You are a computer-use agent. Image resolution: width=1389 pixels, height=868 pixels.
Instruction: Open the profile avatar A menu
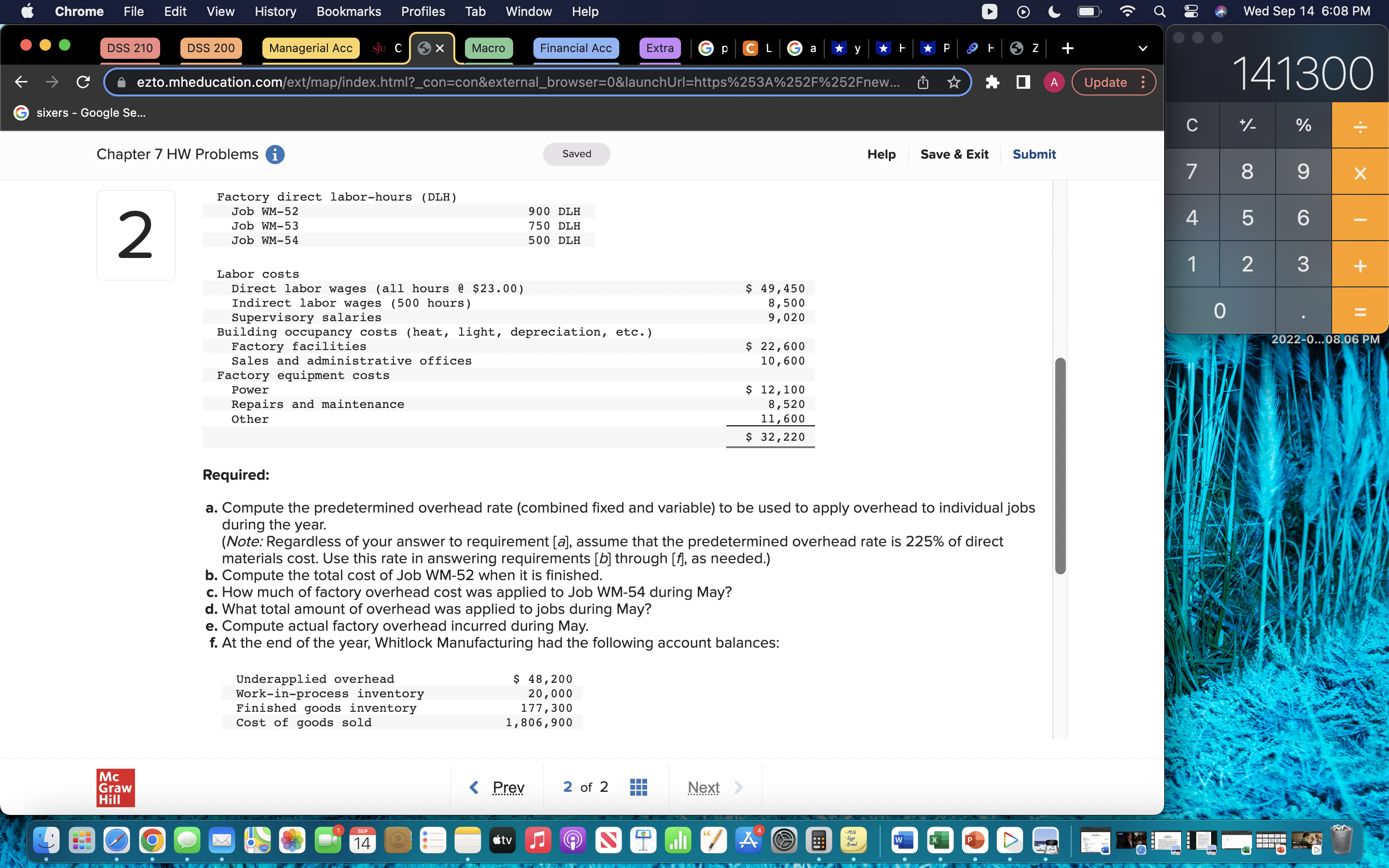point(1054,82)
